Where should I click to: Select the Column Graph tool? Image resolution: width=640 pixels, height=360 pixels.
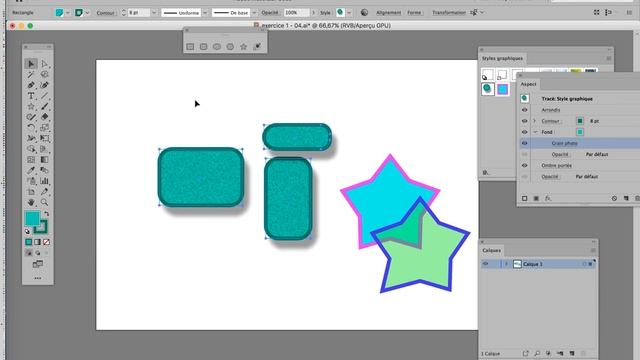pos(44,181)
